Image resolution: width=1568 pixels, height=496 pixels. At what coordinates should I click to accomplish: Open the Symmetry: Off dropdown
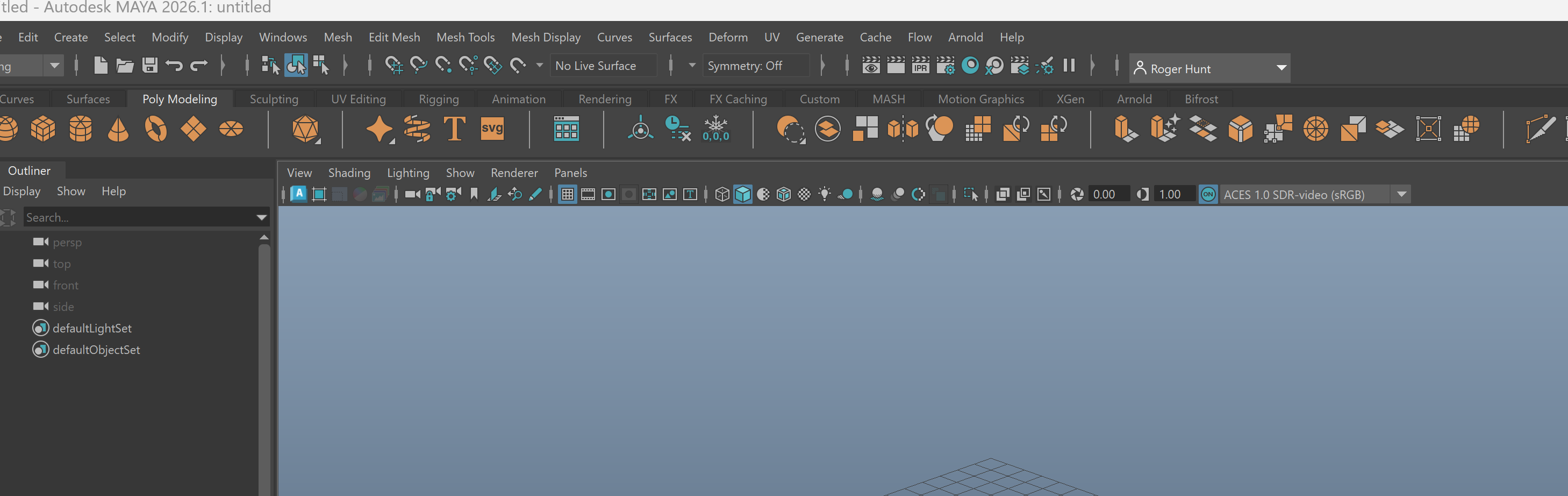point(755,66)
